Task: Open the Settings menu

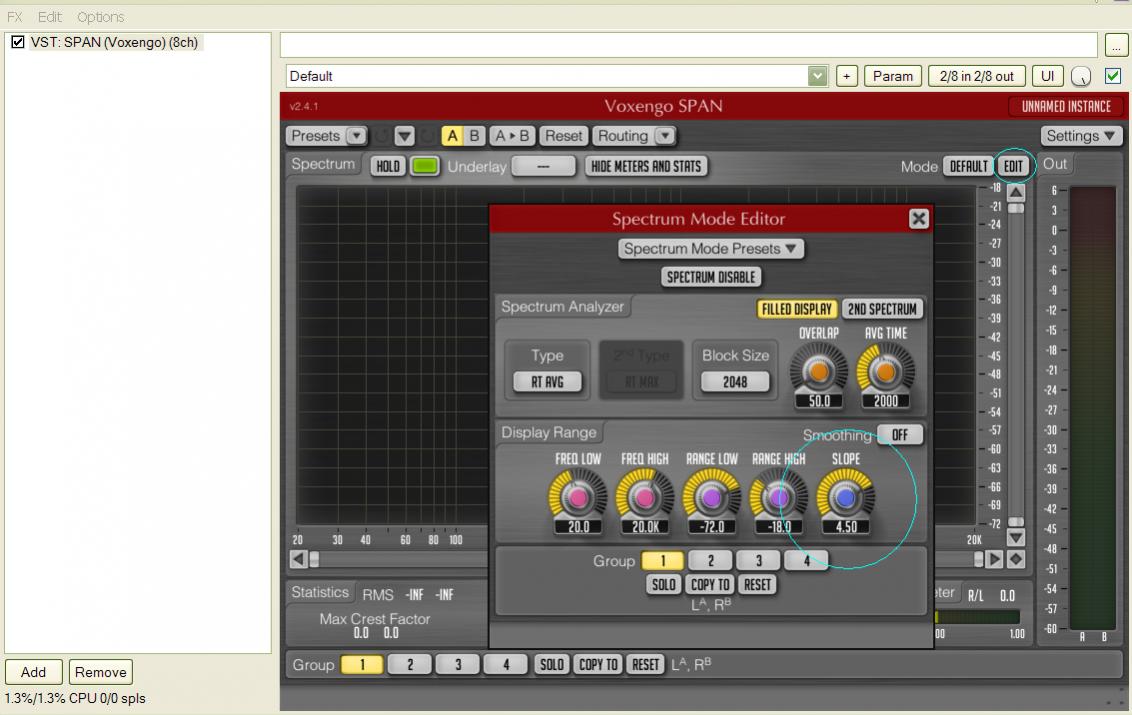Action: pos(1081,136)
